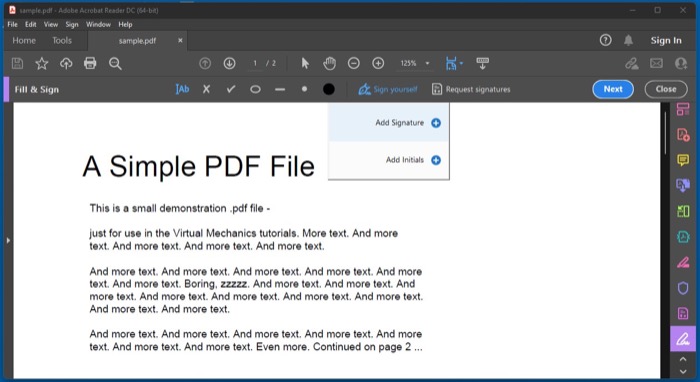Open help question mark icon
The image size is (700, 382).
pyautogui.click(x=605, y=40)
